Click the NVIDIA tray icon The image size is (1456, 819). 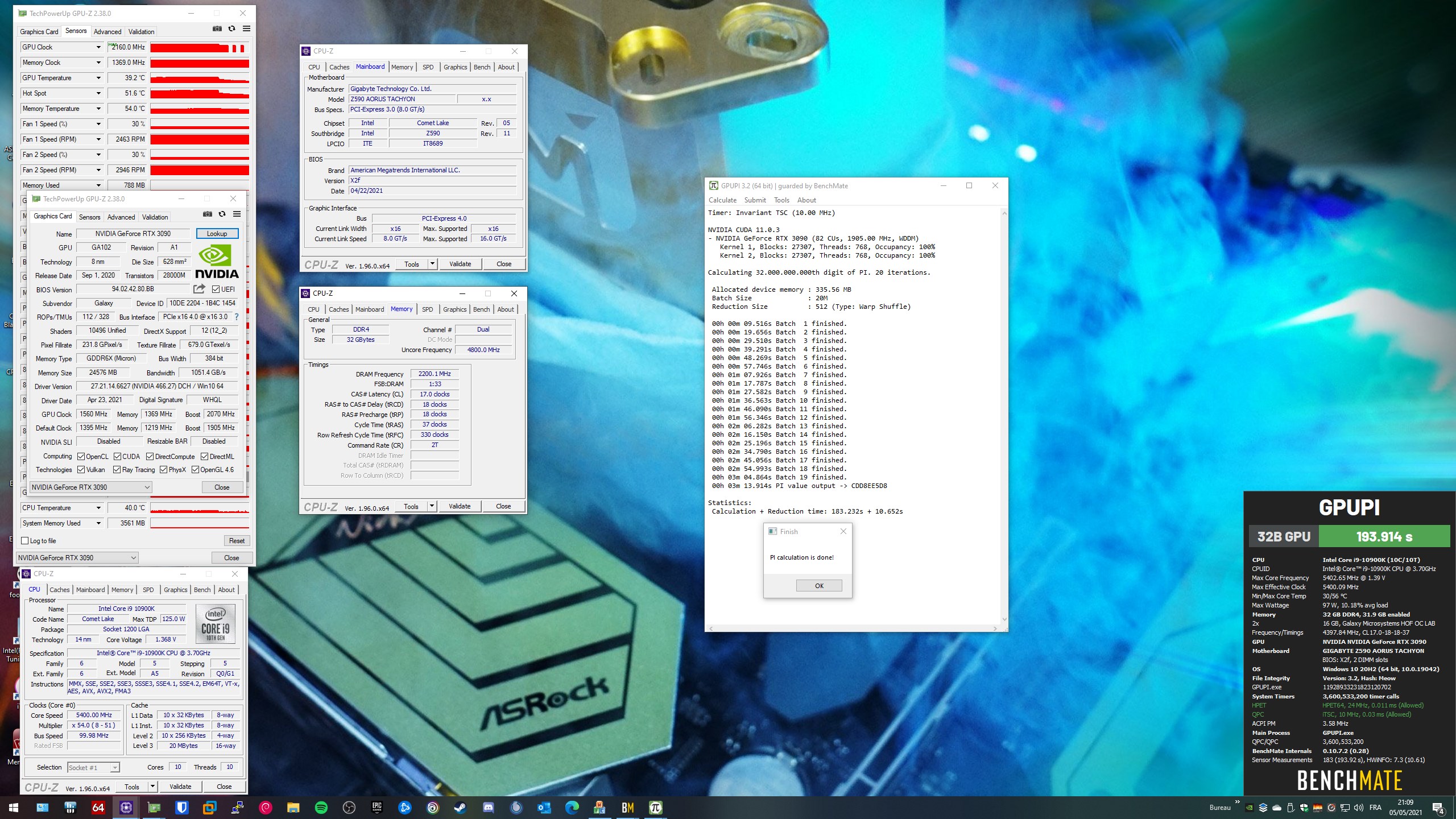click(1250, 808)
